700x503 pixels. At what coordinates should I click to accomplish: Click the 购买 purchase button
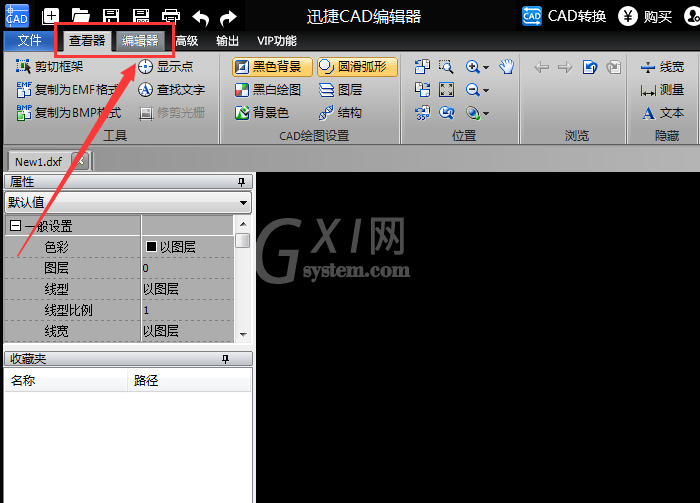click(645, 17)
